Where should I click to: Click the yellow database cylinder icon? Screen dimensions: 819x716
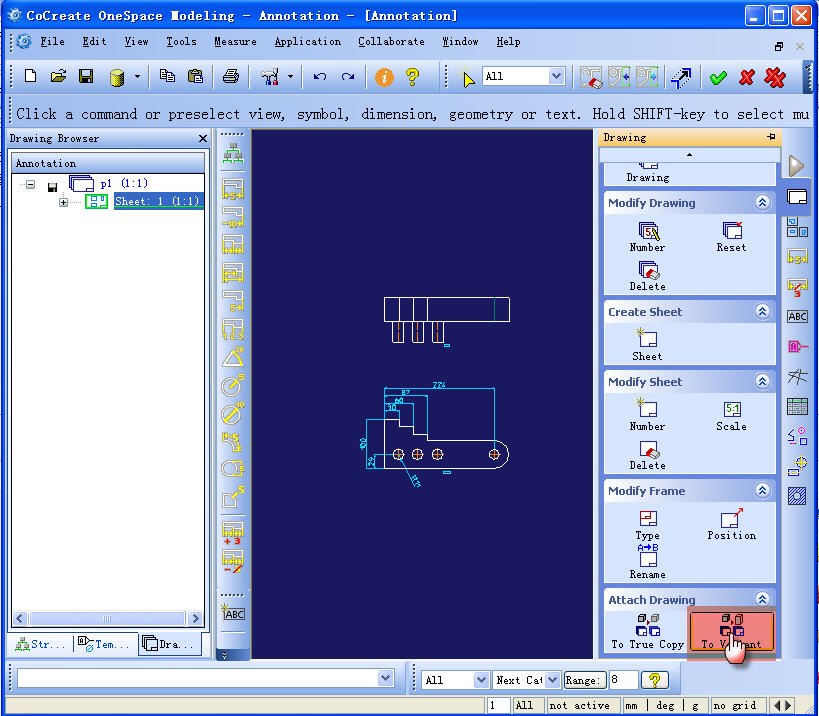point(117,77)
